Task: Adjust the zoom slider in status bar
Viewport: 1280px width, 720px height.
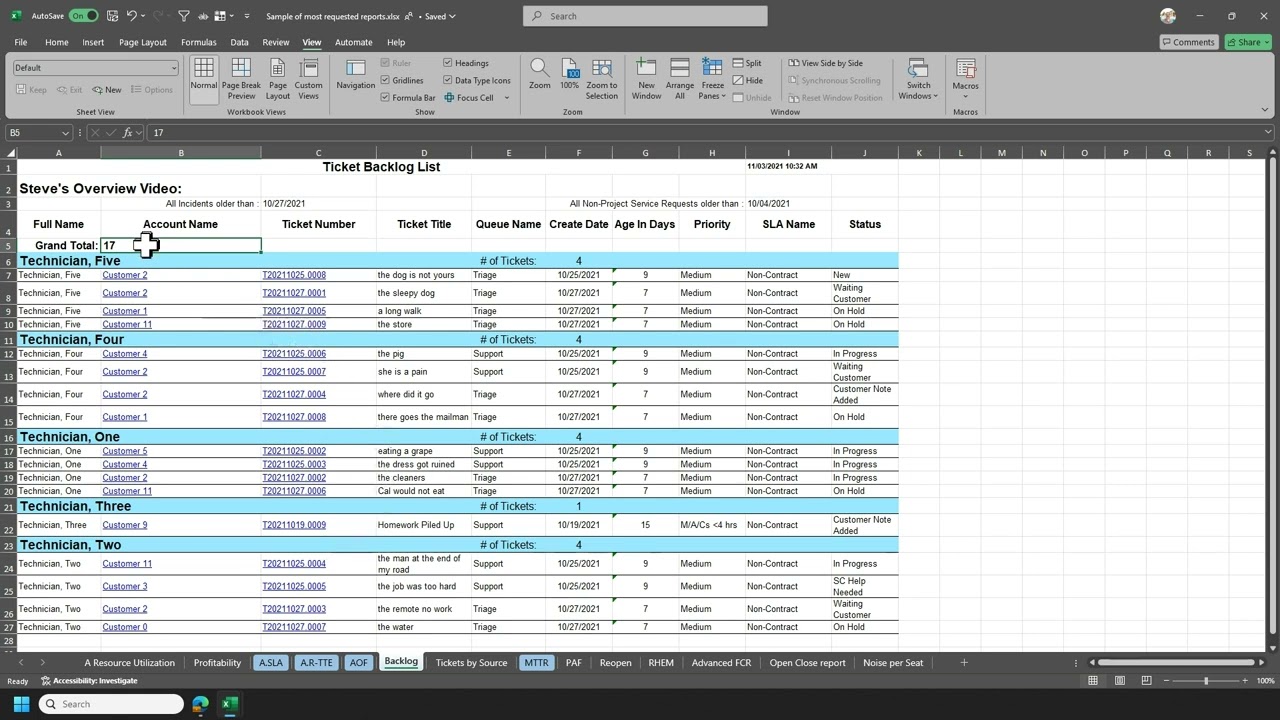Action: pyautogui.click(x=1205, y=681)
